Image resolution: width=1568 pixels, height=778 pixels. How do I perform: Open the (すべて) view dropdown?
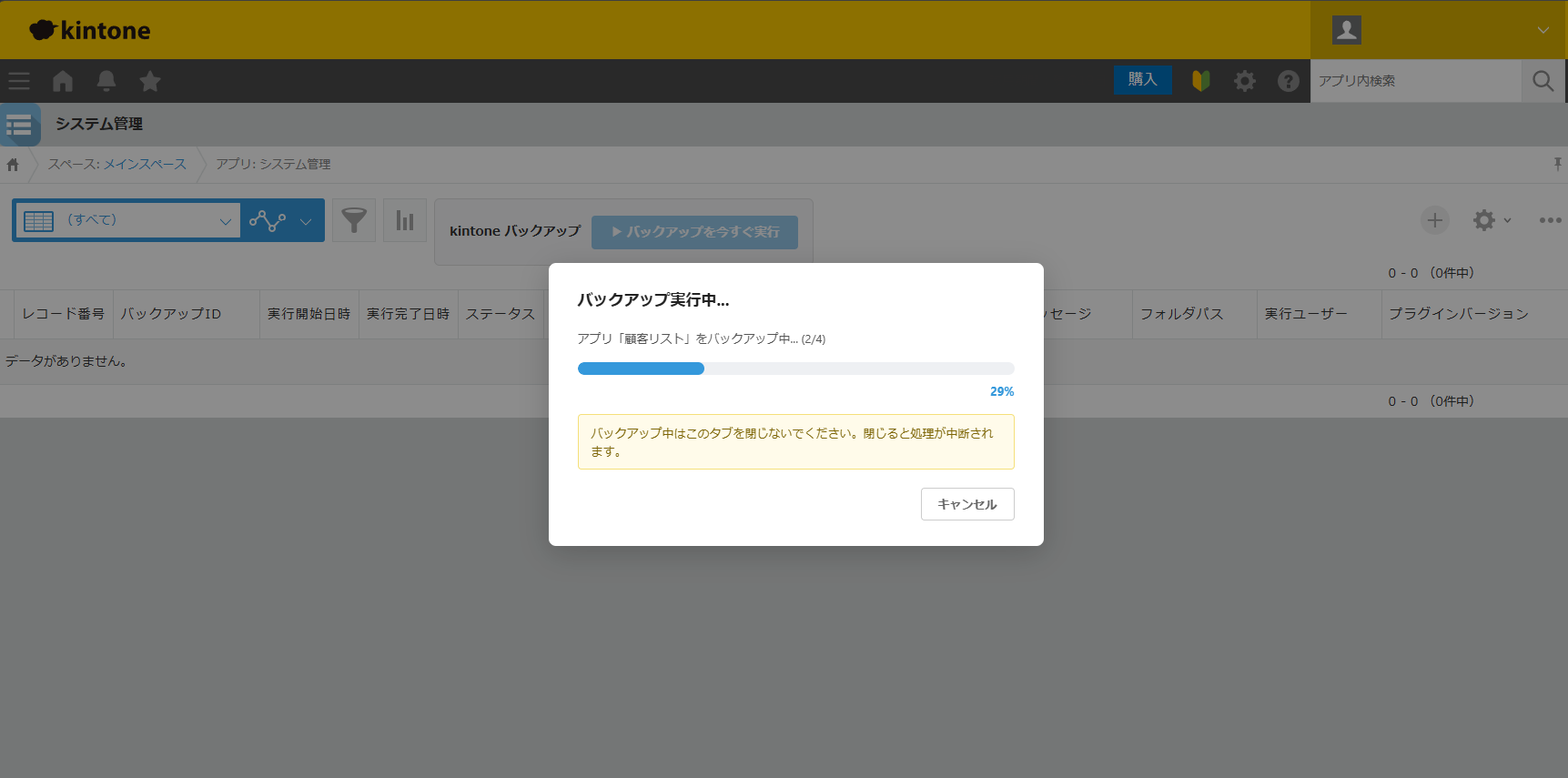click(x=127, y=220)
